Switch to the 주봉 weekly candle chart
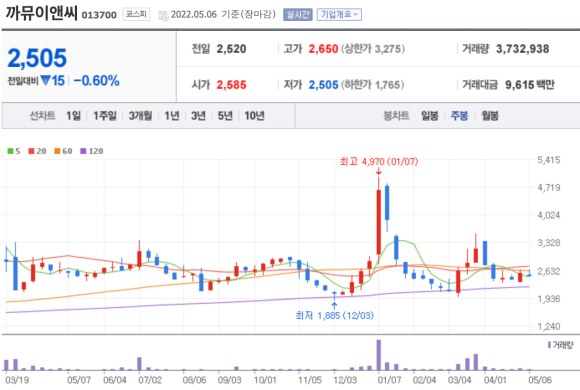Image resolution: width=580 pixels, height=390 pixels. (x=459, y=116)
